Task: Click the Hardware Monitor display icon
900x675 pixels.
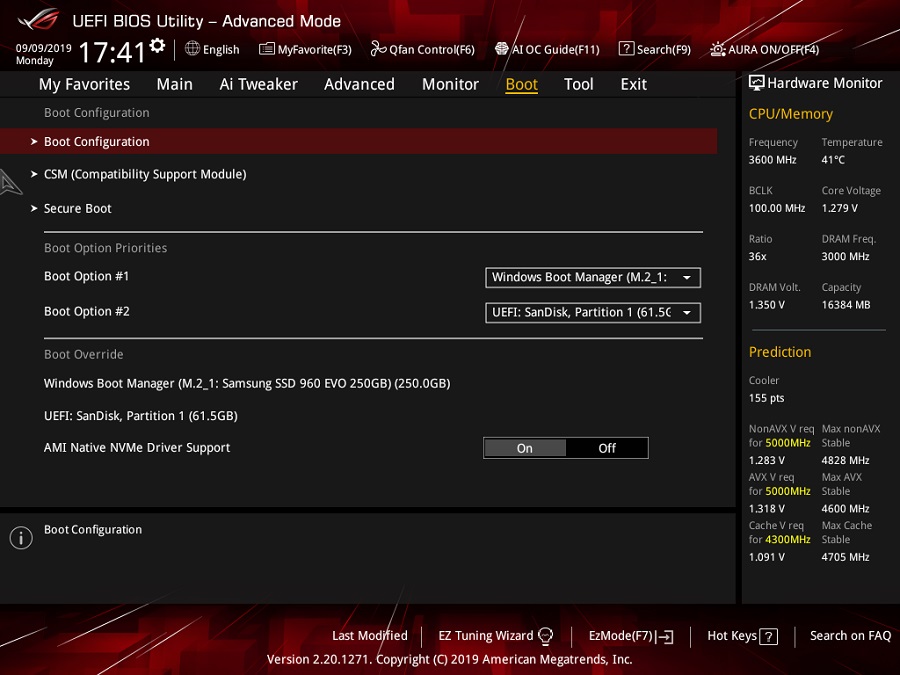Action: (x=757, y=83)
